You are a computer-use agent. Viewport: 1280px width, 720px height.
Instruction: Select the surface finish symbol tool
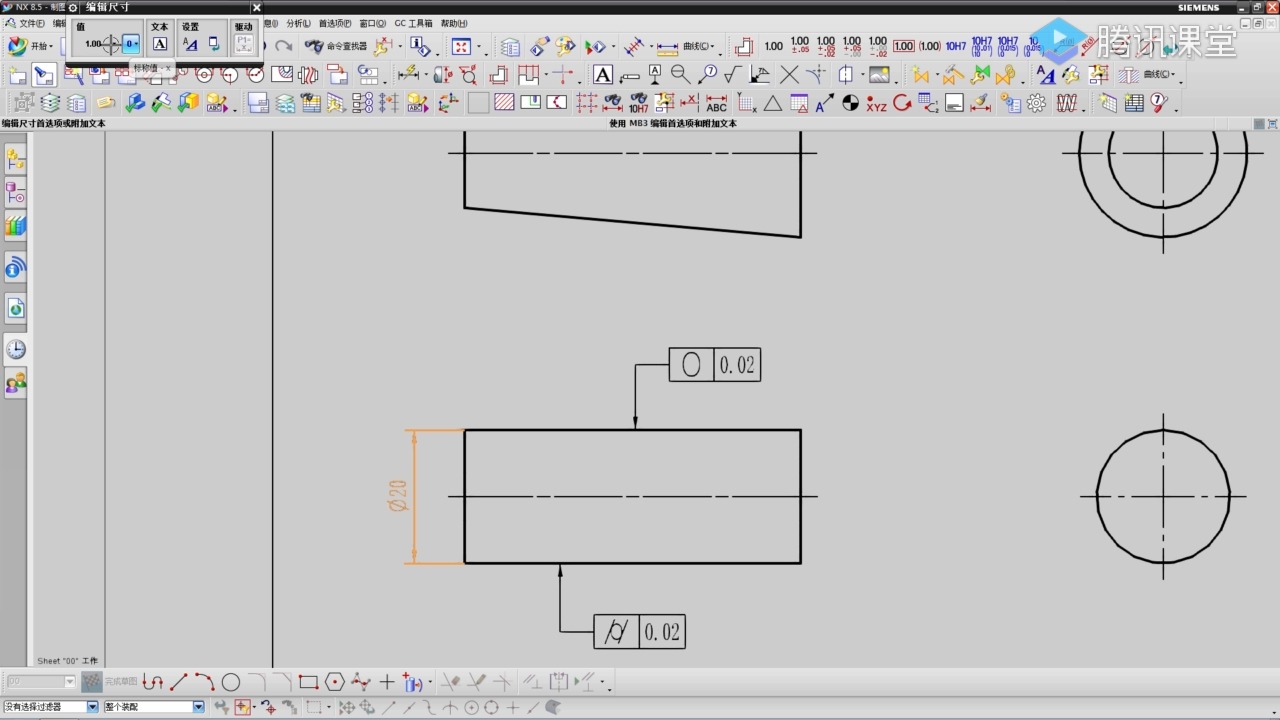click(x=733, y=75)
